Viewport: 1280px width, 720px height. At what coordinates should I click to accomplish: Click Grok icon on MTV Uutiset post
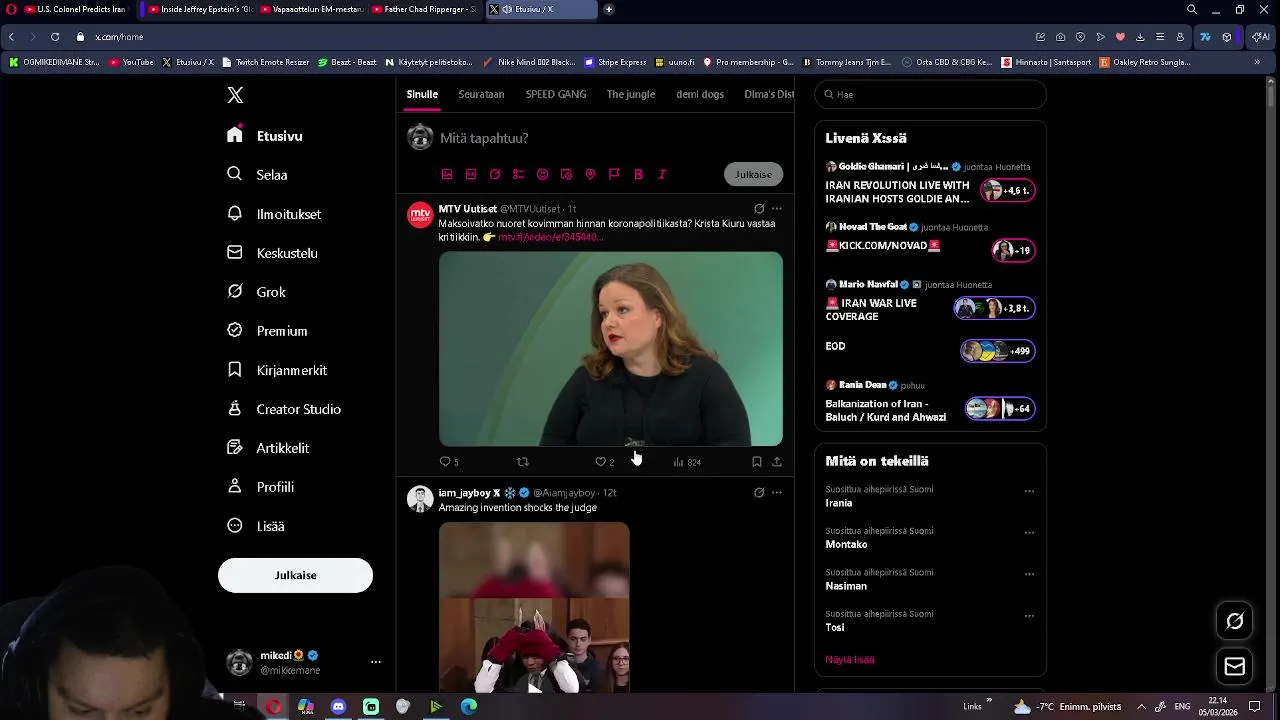[759, 209]
